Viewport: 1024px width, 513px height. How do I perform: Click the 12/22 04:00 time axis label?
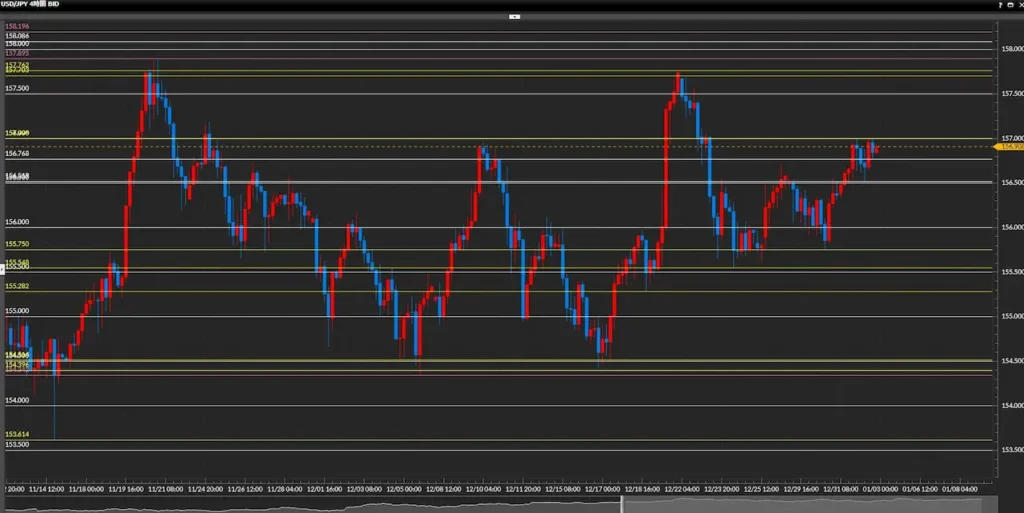tap(684, 490)
